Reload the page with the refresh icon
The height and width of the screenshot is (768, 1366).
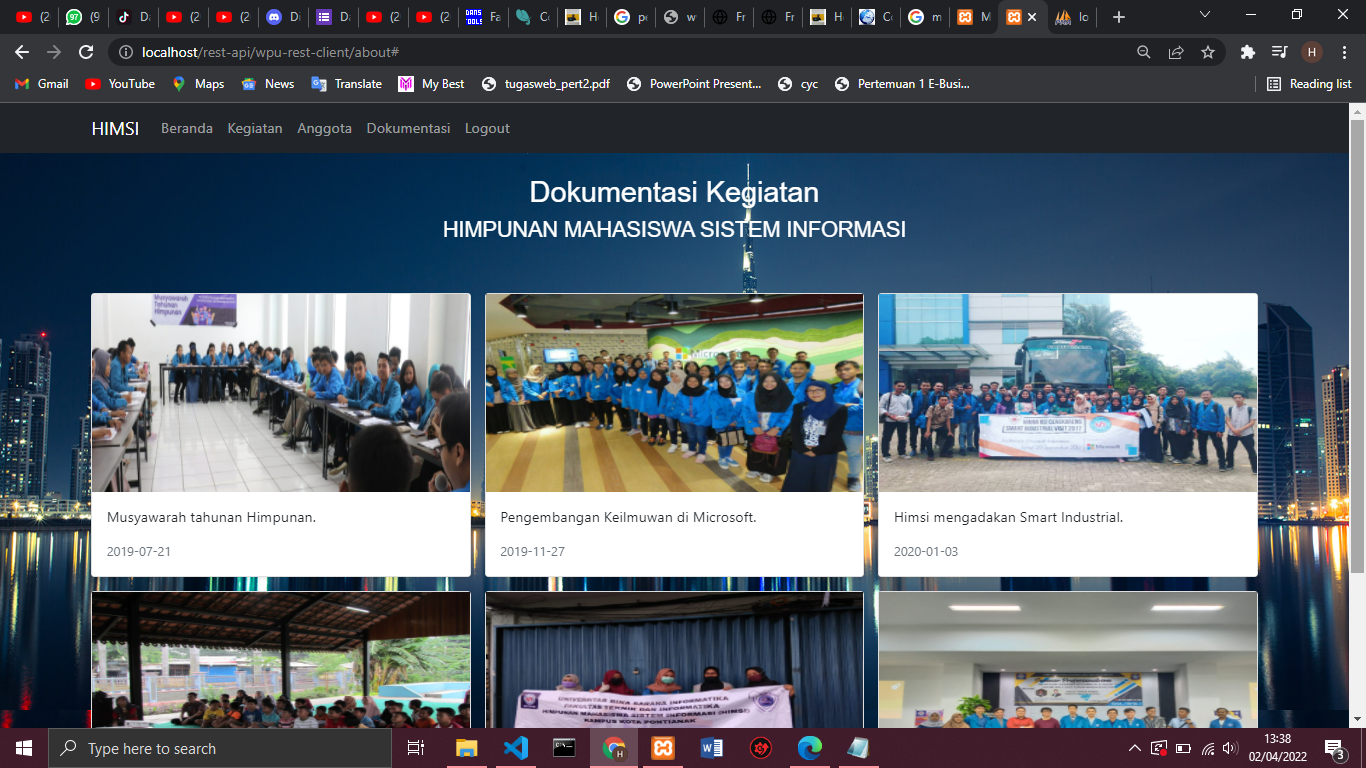[x=86, y=52]
